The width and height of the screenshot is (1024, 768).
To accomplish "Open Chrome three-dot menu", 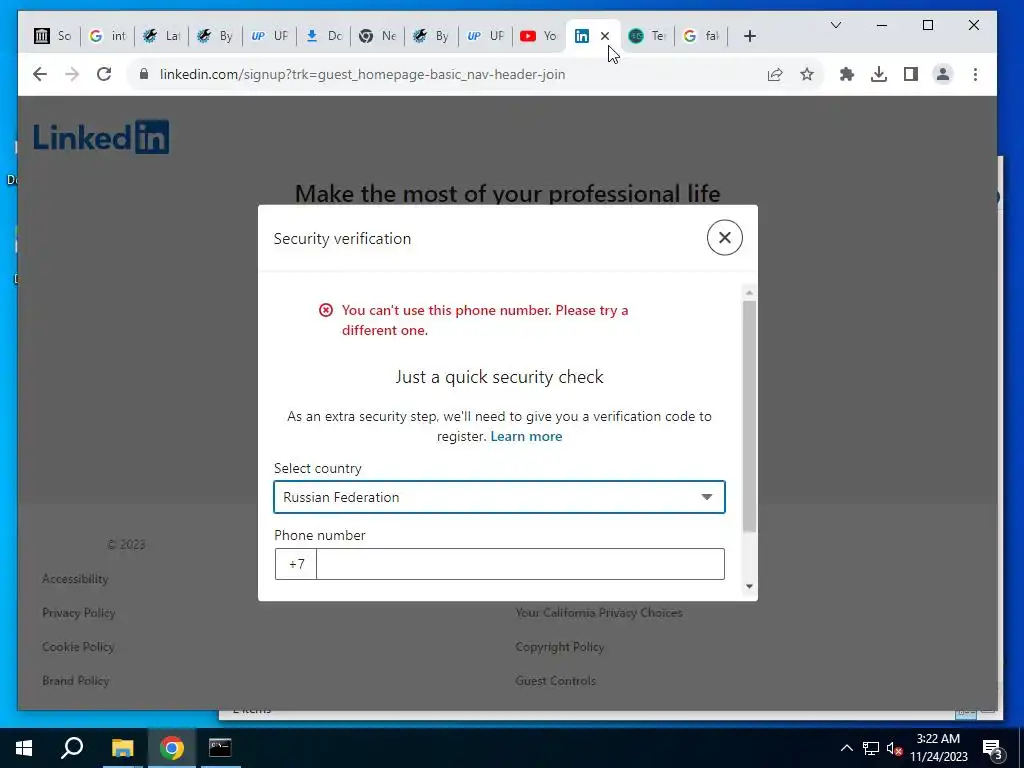I will (975, 74).
